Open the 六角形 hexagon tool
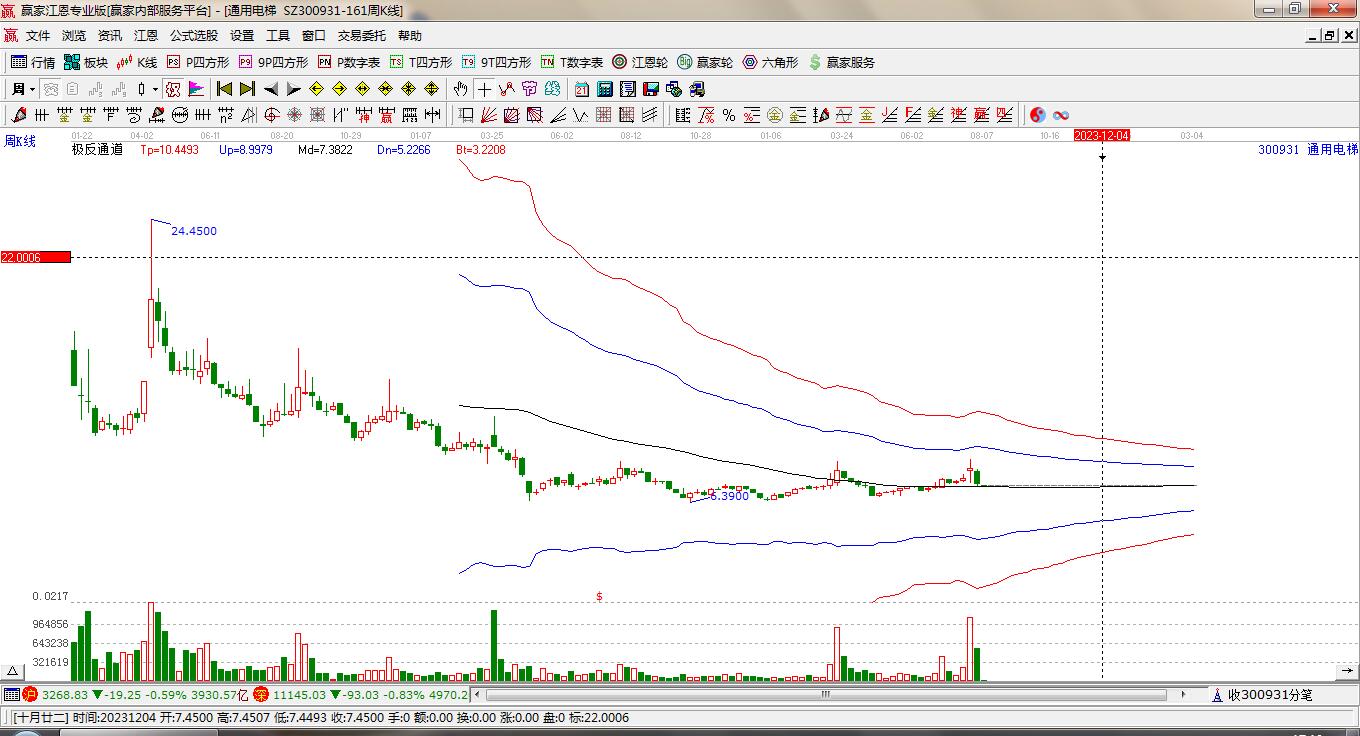The height and width of the screenshot is (736, 1360). [x=770, y=62]
